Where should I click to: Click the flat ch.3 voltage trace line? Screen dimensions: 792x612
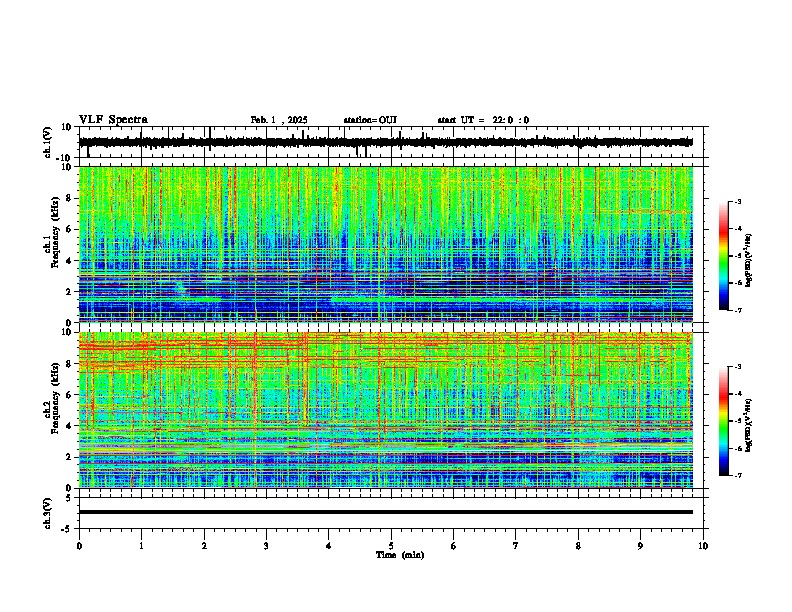386,512
